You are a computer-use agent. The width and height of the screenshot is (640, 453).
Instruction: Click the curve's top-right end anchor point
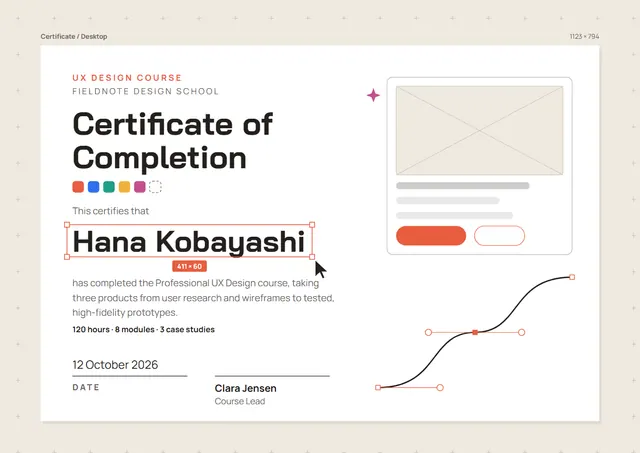click(x=572, y=277)
